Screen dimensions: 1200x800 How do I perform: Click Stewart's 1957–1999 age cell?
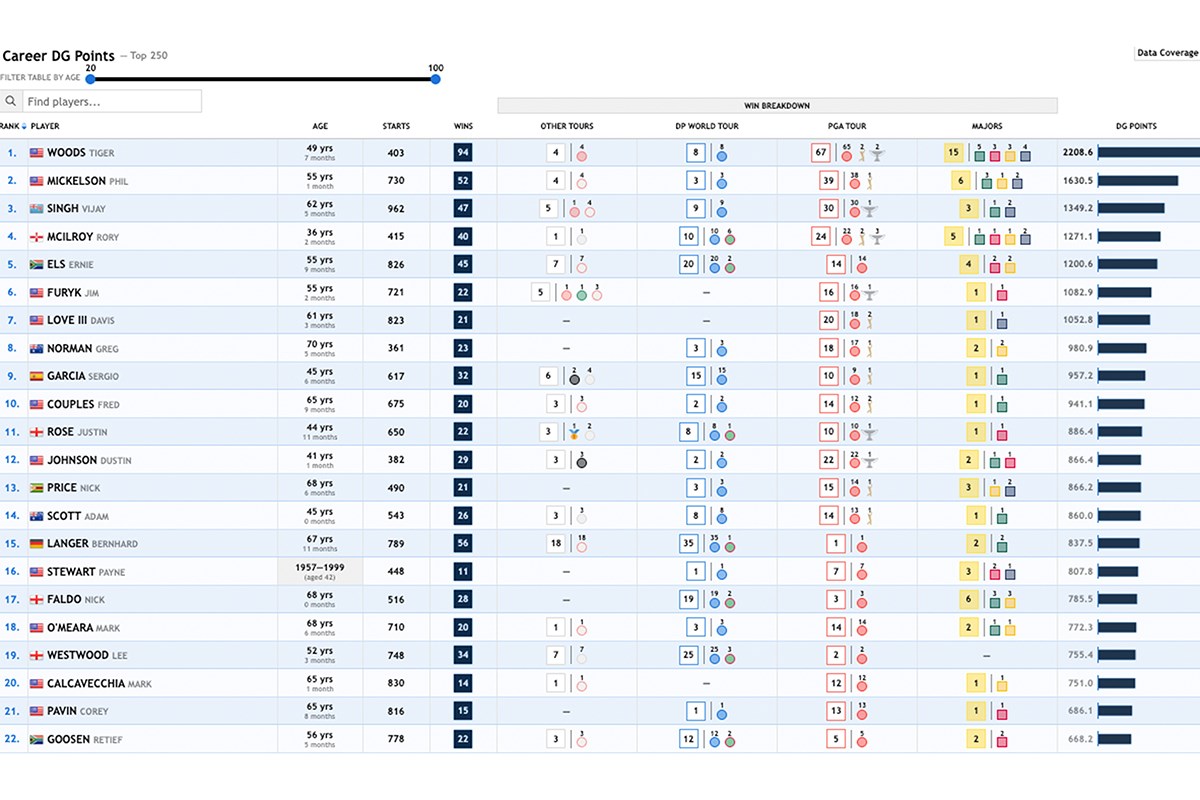click(x=320, y=572)
